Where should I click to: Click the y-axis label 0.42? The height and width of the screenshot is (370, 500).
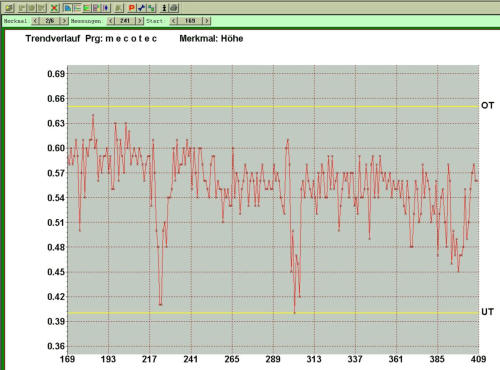[56, 297]
